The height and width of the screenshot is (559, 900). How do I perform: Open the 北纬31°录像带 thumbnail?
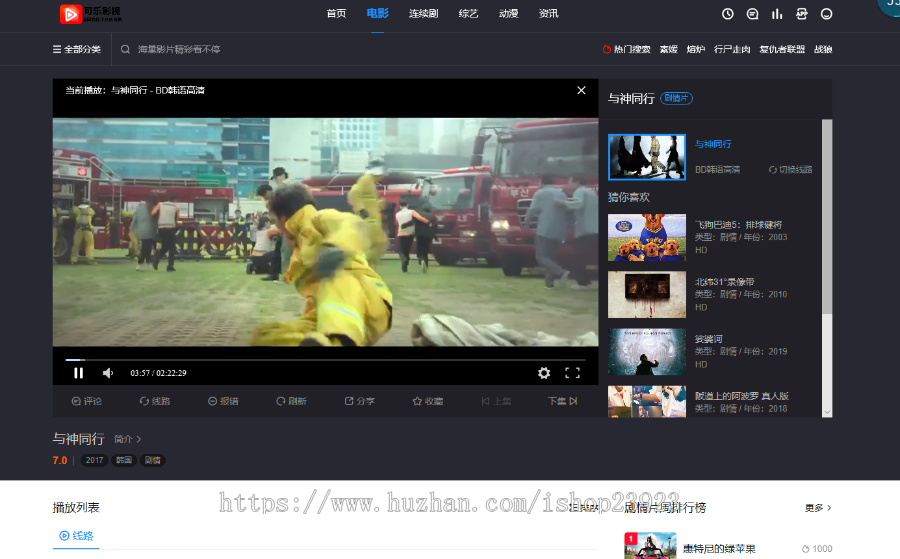click(x=647, y=295)
